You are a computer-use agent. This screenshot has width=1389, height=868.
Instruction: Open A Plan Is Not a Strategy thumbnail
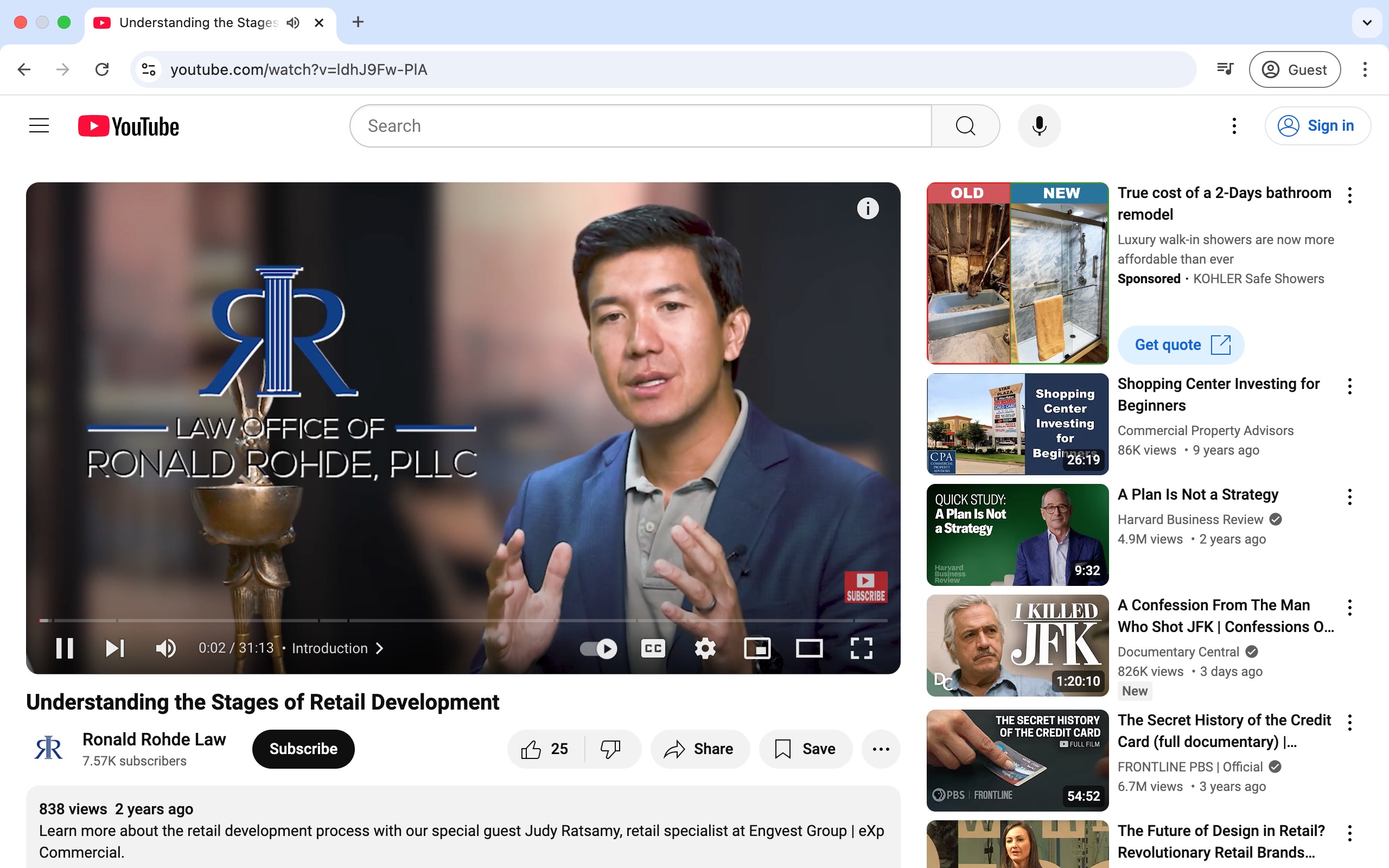[1017, 534]
